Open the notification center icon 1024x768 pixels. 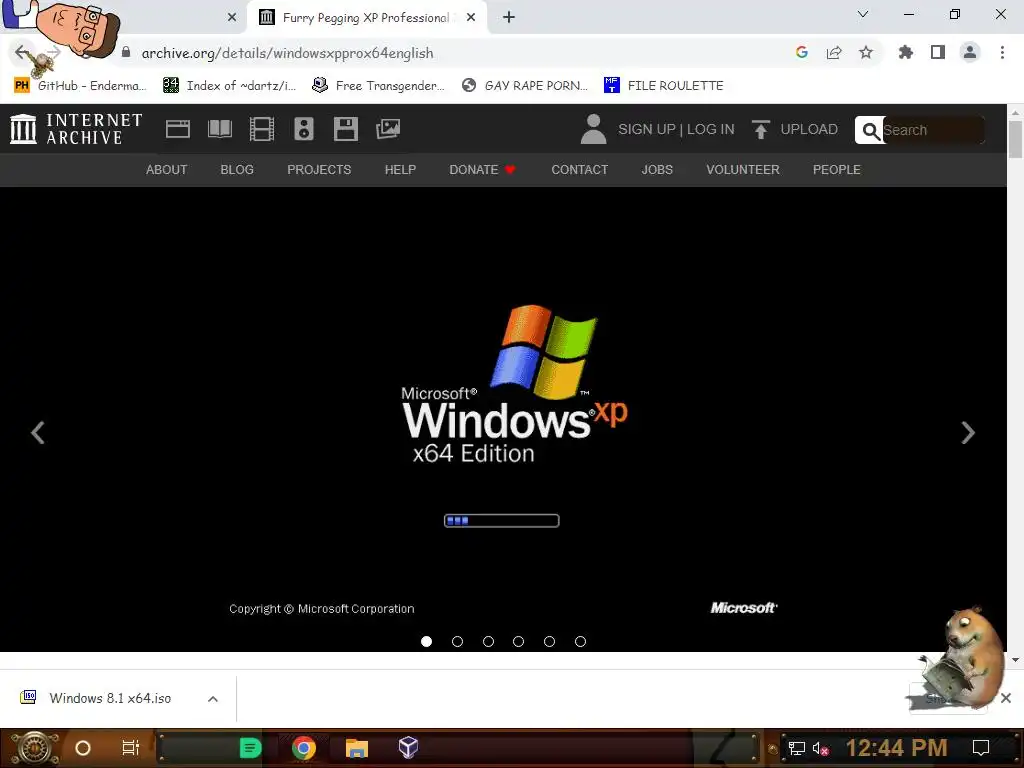tap(981, 748)
